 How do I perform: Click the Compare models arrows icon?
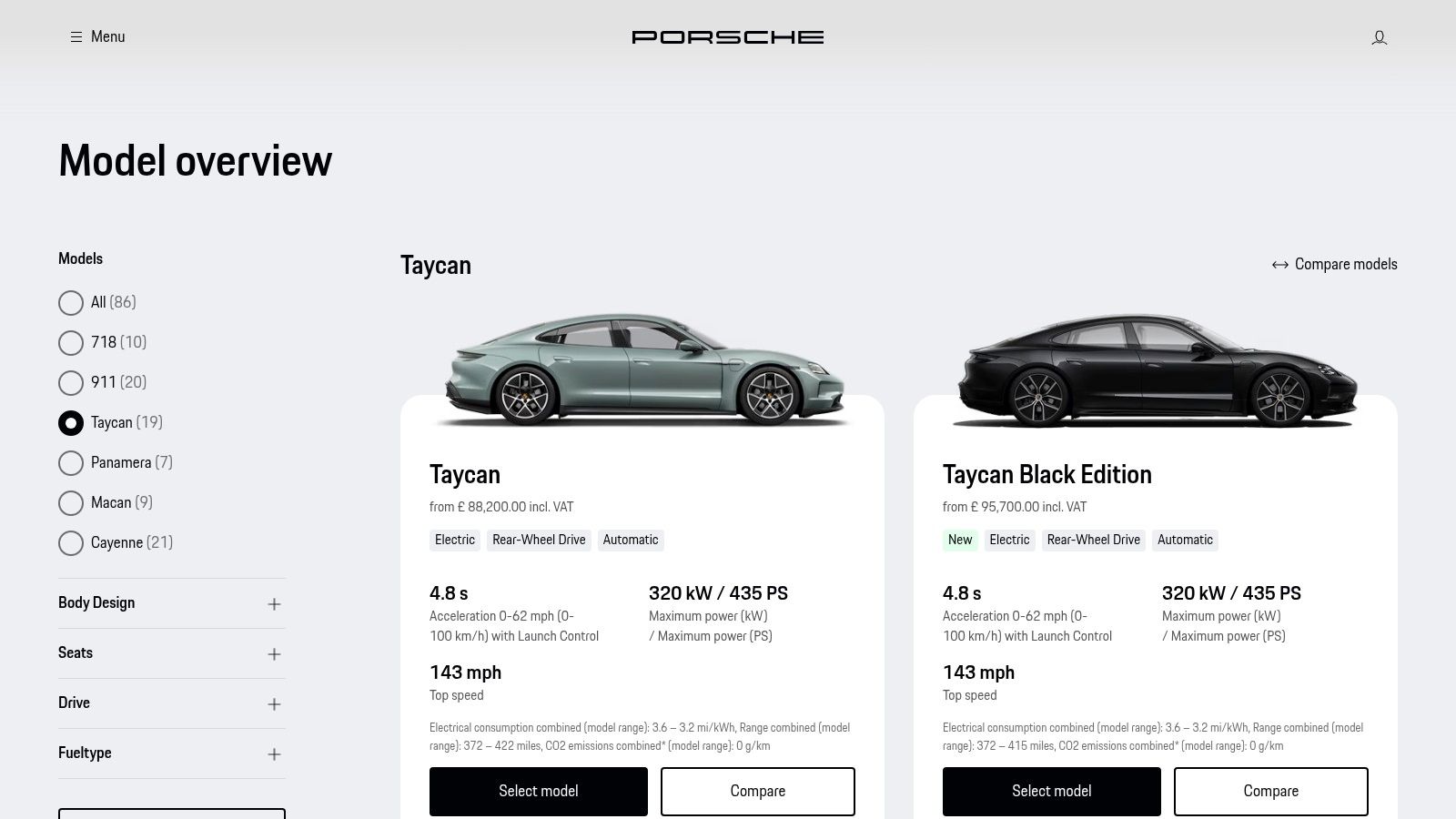[1279, 265]
